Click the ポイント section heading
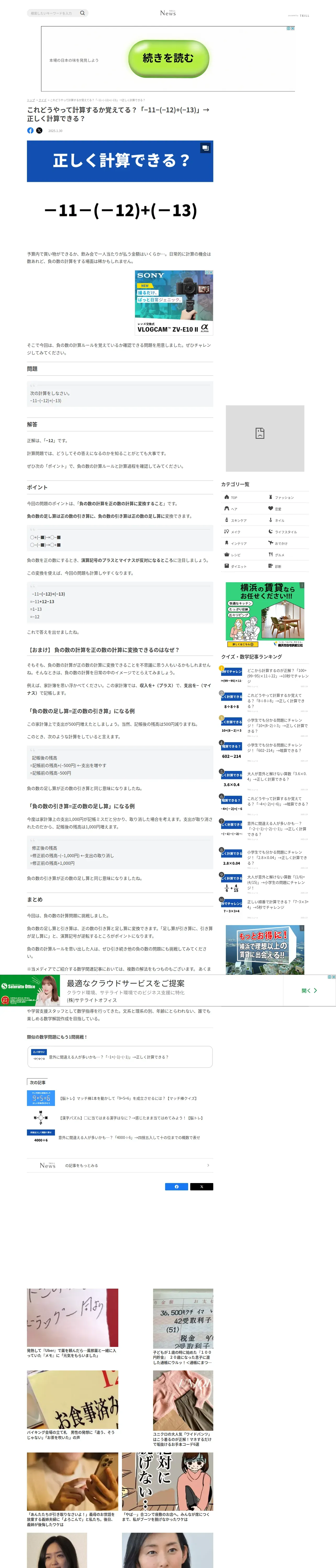 37,488
